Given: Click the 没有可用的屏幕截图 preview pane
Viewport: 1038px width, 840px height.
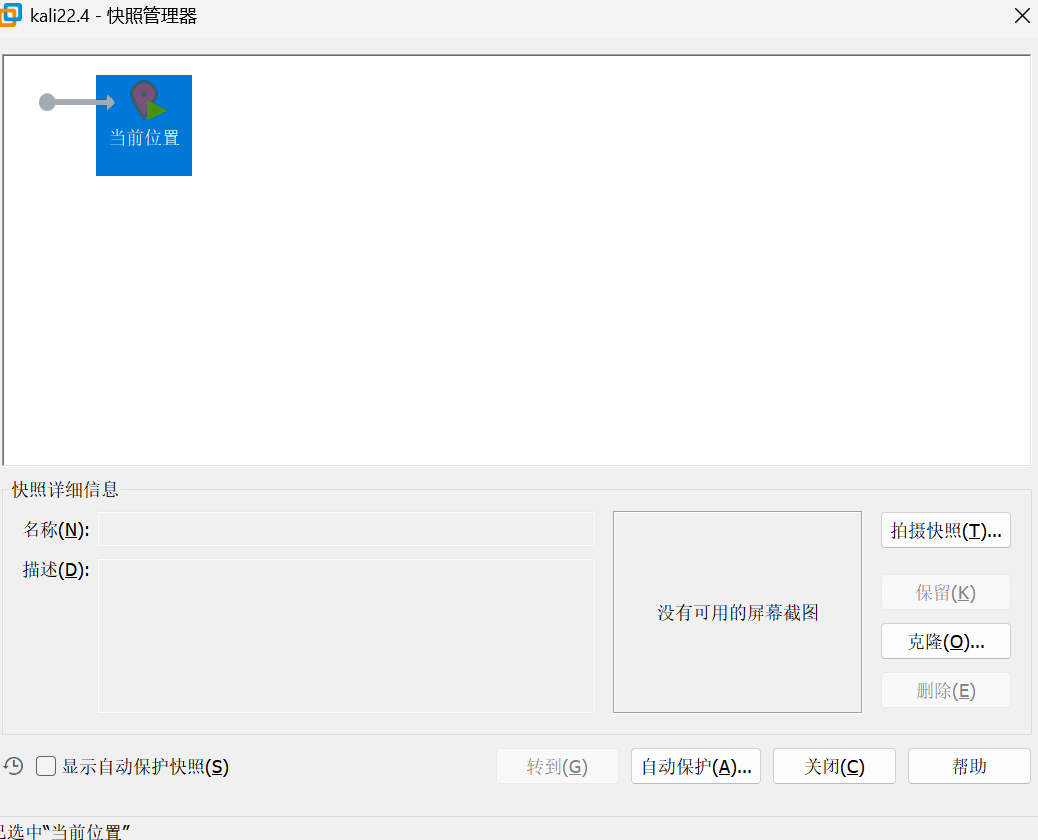Looking at the screenshot, I should coord(737,612).
